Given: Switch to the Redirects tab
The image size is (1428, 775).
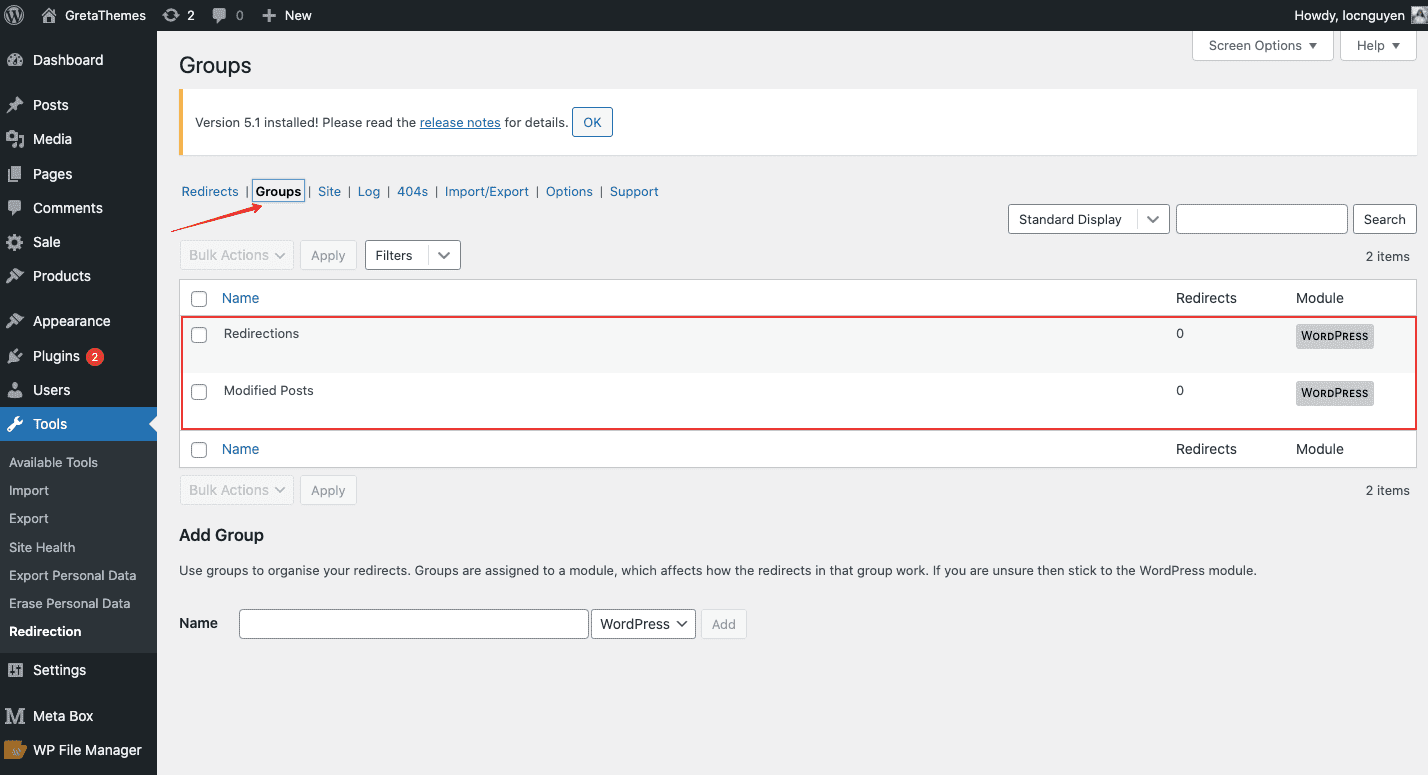Looking at the screenshot, I should [210, 192].
